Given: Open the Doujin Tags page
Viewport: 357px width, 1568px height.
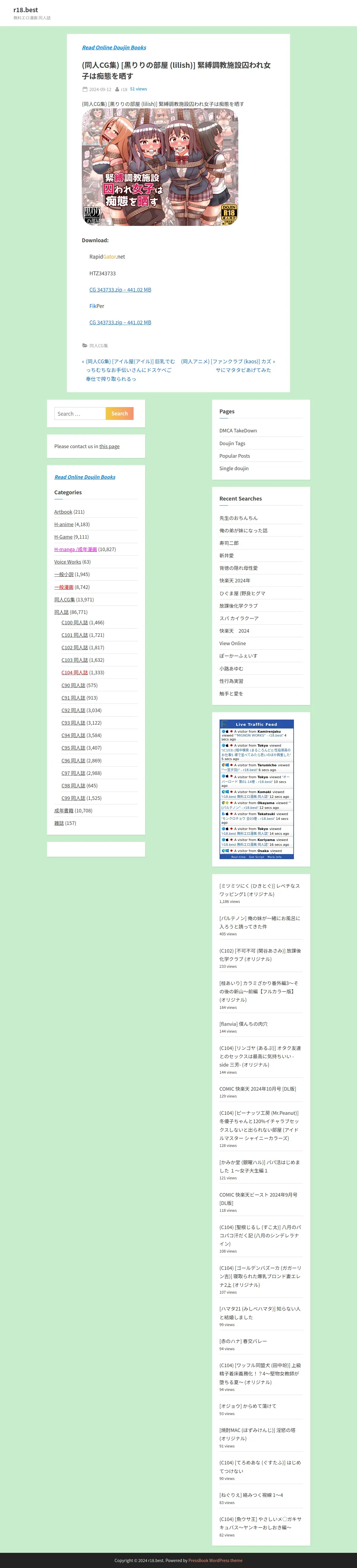Looking at the screenshot, I should click(232, 443).
